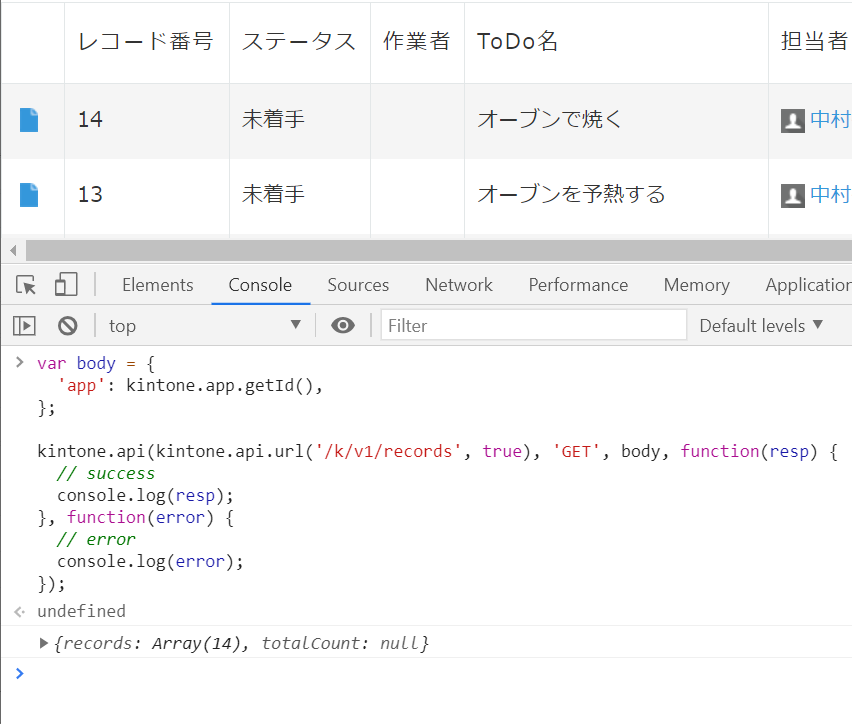Image resolution: width=852 pixels, height=724 pixels.
Task: Click user avatar icon in record 14 row
Action: coord(793,121)
